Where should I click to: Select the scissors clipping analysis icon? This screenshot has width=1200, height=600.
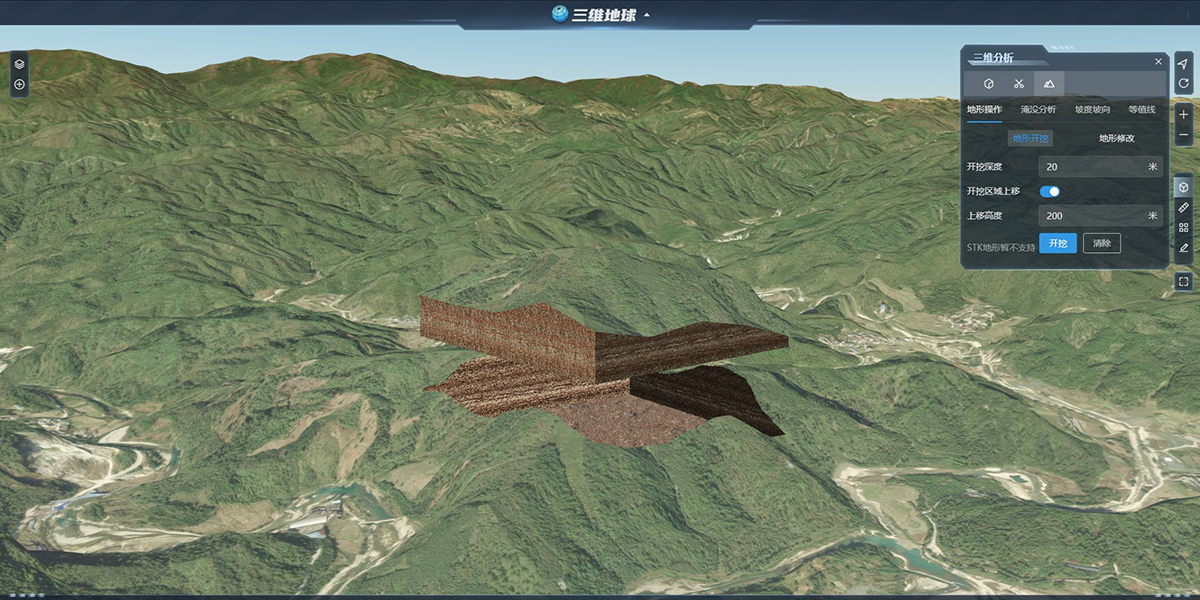coord(1018,84)
